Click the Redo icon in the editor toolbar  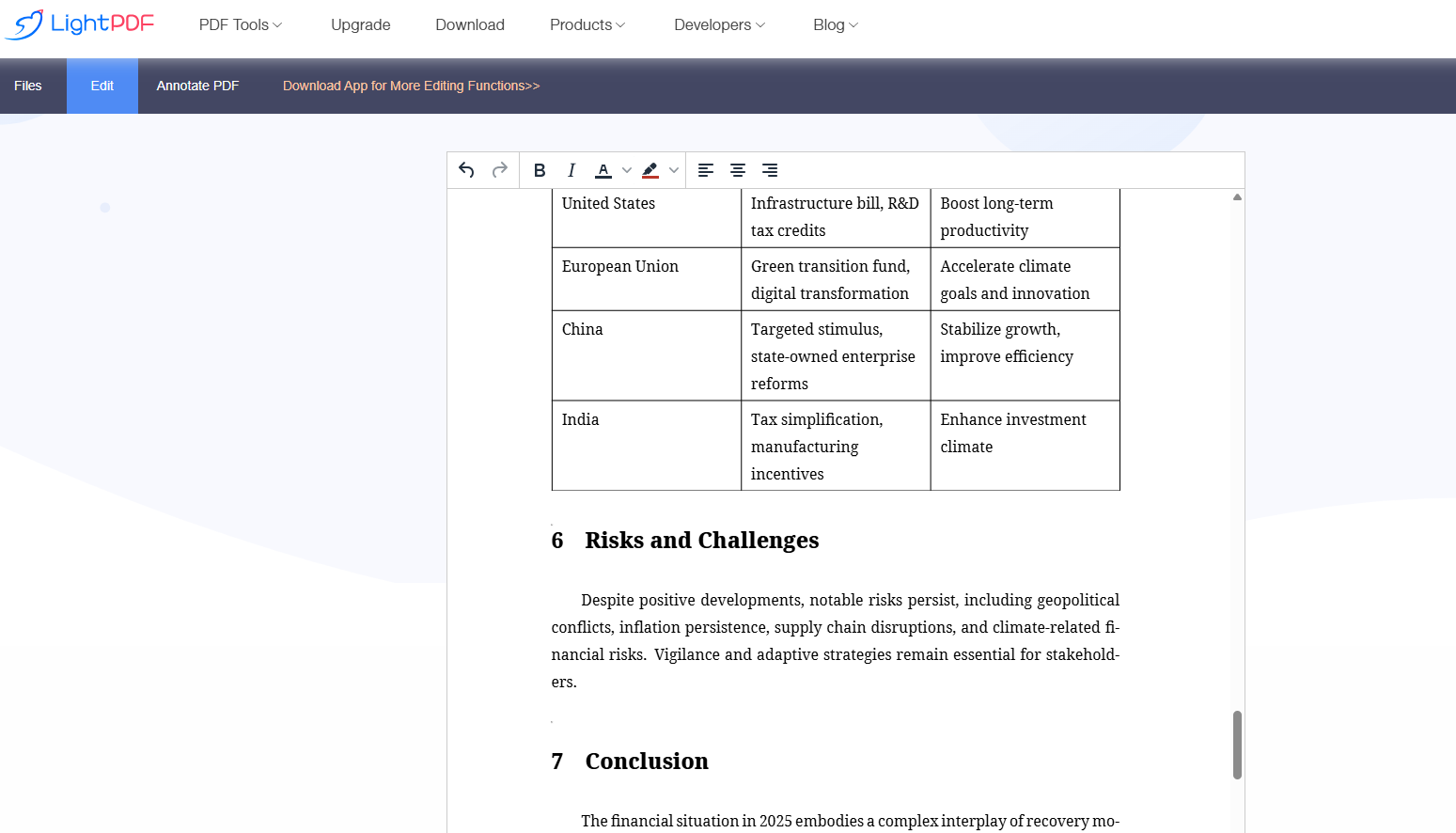[x=499, y=170]
